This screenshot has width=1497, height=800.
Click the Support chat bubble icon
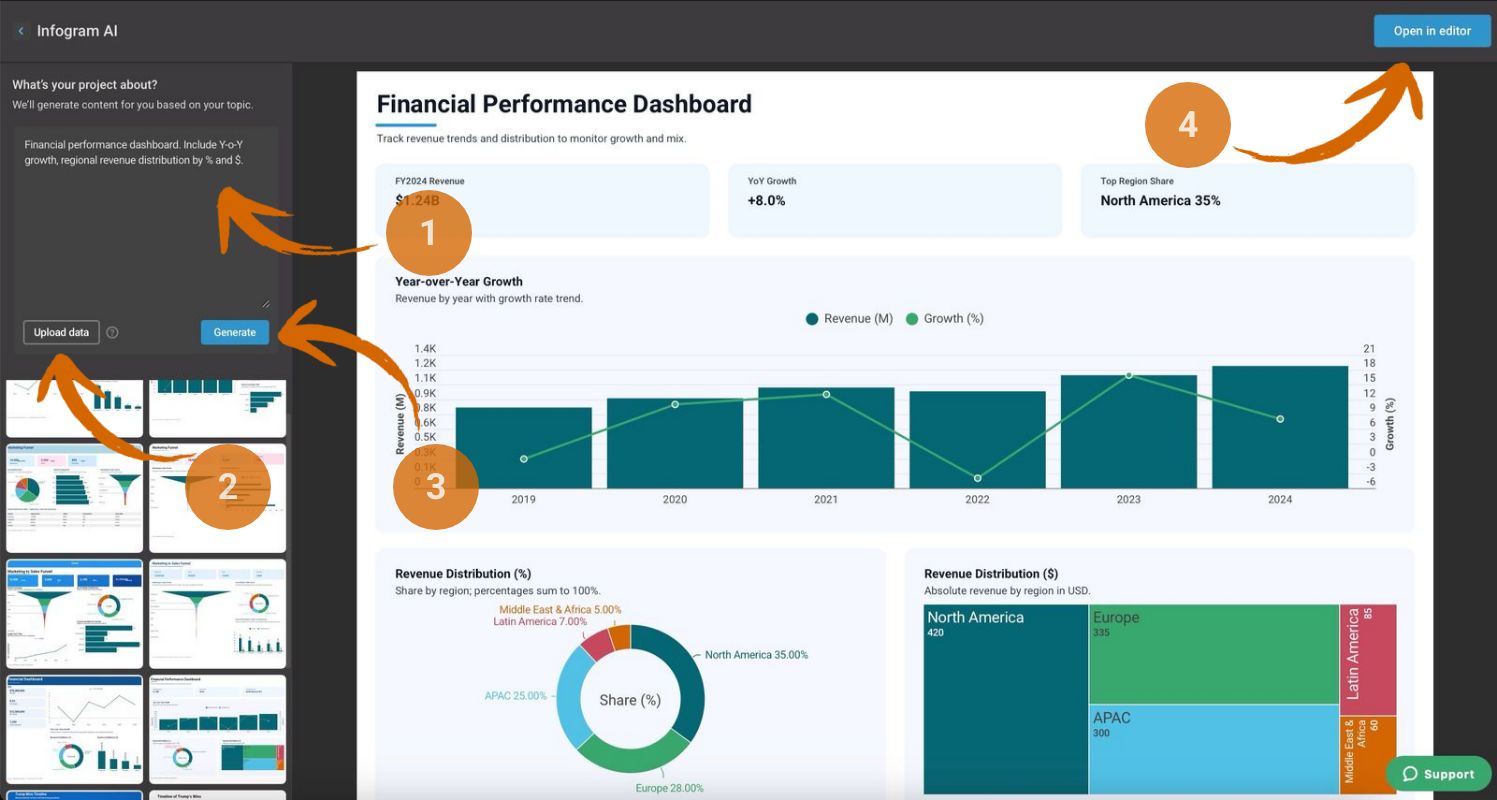(1411, 774)
